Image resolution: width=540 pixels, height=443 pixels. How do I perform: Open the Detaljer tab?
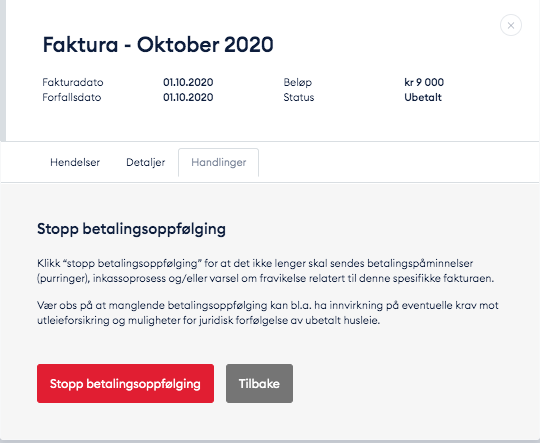click(146, 162)
